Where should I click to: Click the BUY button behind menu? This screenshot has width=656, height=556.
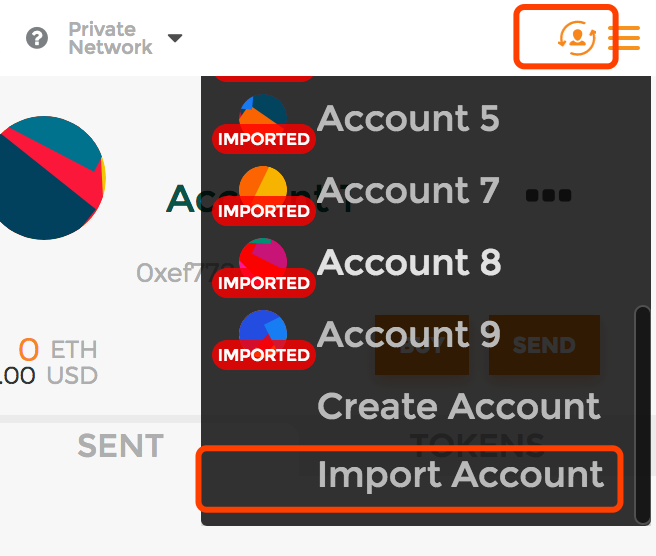(422, 345)
